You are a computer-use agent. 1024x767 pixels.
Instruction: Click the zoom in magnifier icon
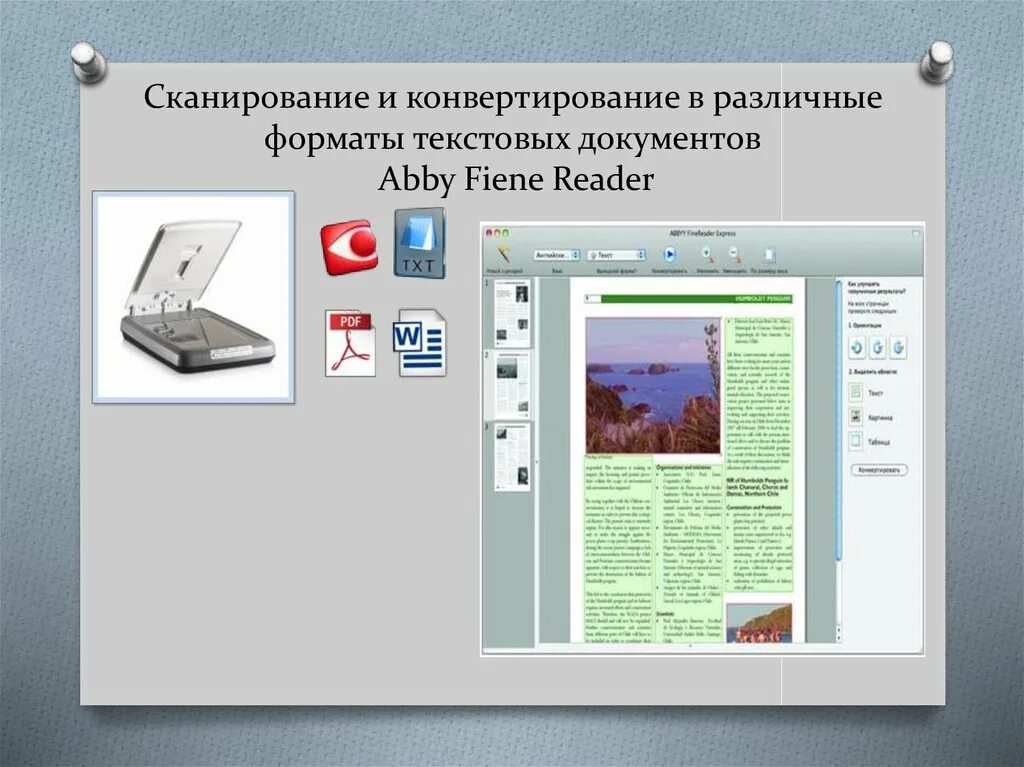tap(707, 253)
